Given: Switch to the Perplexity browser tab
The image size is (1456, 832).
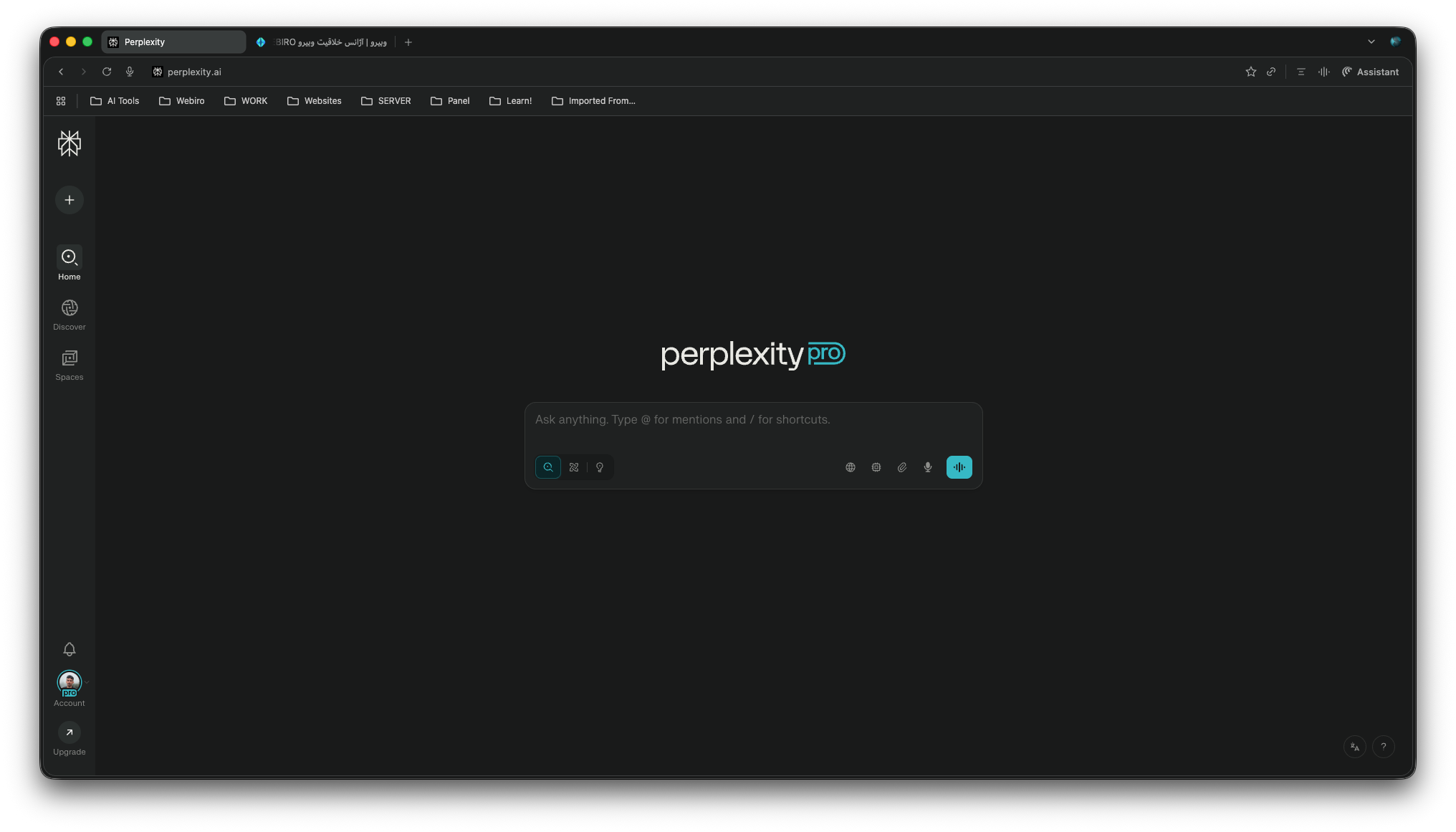Looking at the screenshot, I should [x=172, y=42].
